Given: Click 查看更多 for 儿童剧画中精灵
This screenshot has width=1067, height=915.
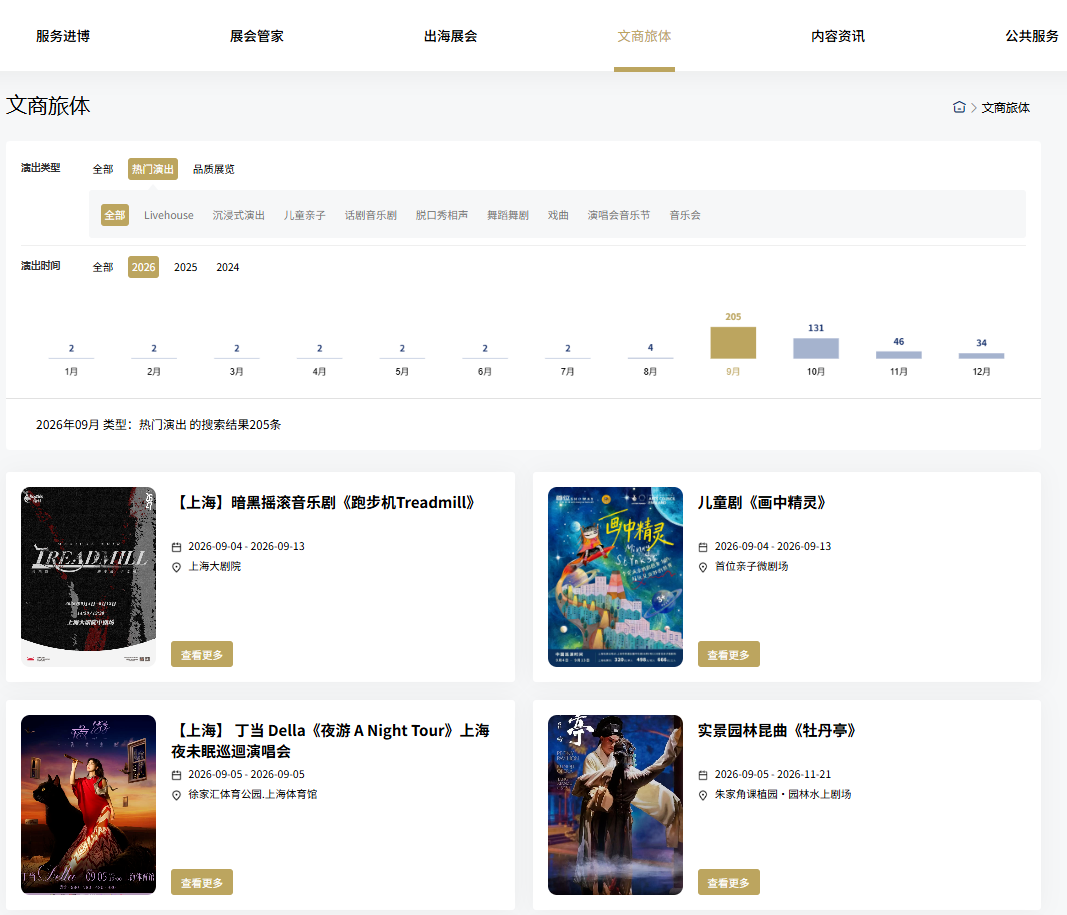Looking at the screenshot, I should [x=729, y=654].
